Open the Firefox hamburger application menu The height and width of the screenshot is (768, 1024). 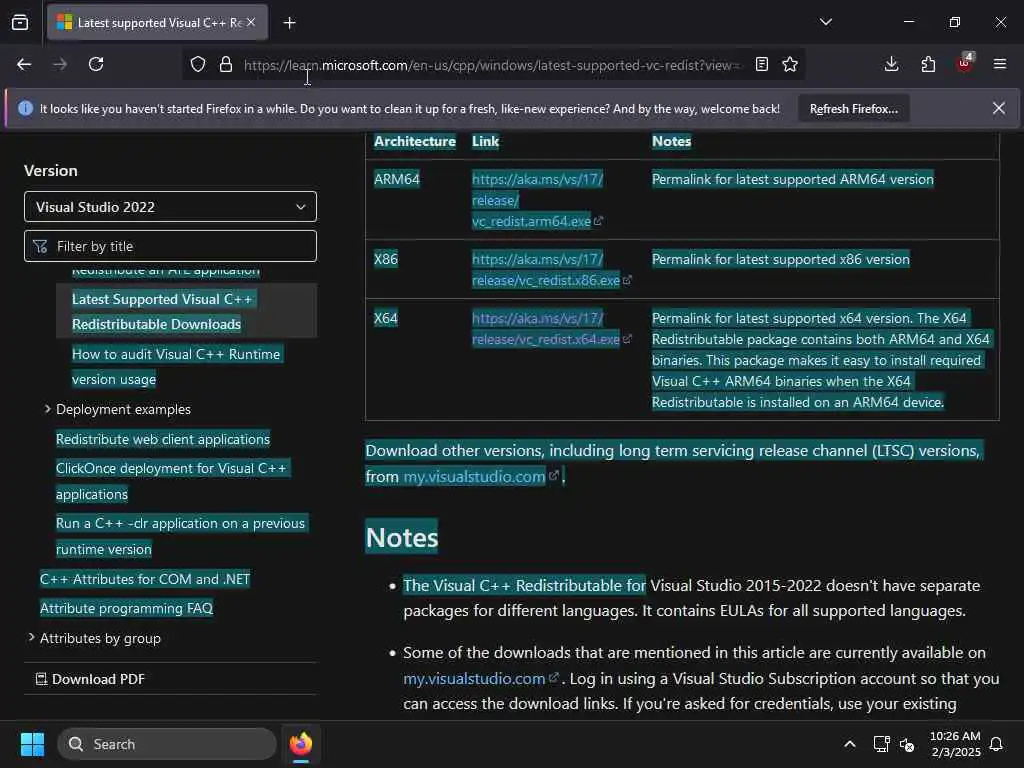[x=1000, y=64]
